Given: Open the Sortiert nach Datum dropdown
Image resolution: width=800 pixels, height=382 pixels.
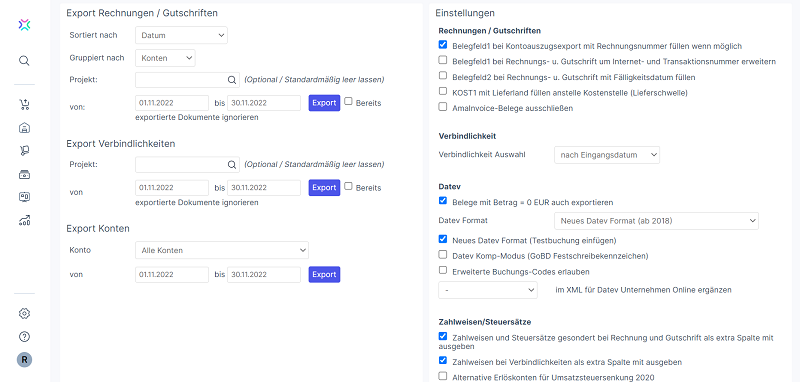Looking at the screenshot, I should pos(181,35).
